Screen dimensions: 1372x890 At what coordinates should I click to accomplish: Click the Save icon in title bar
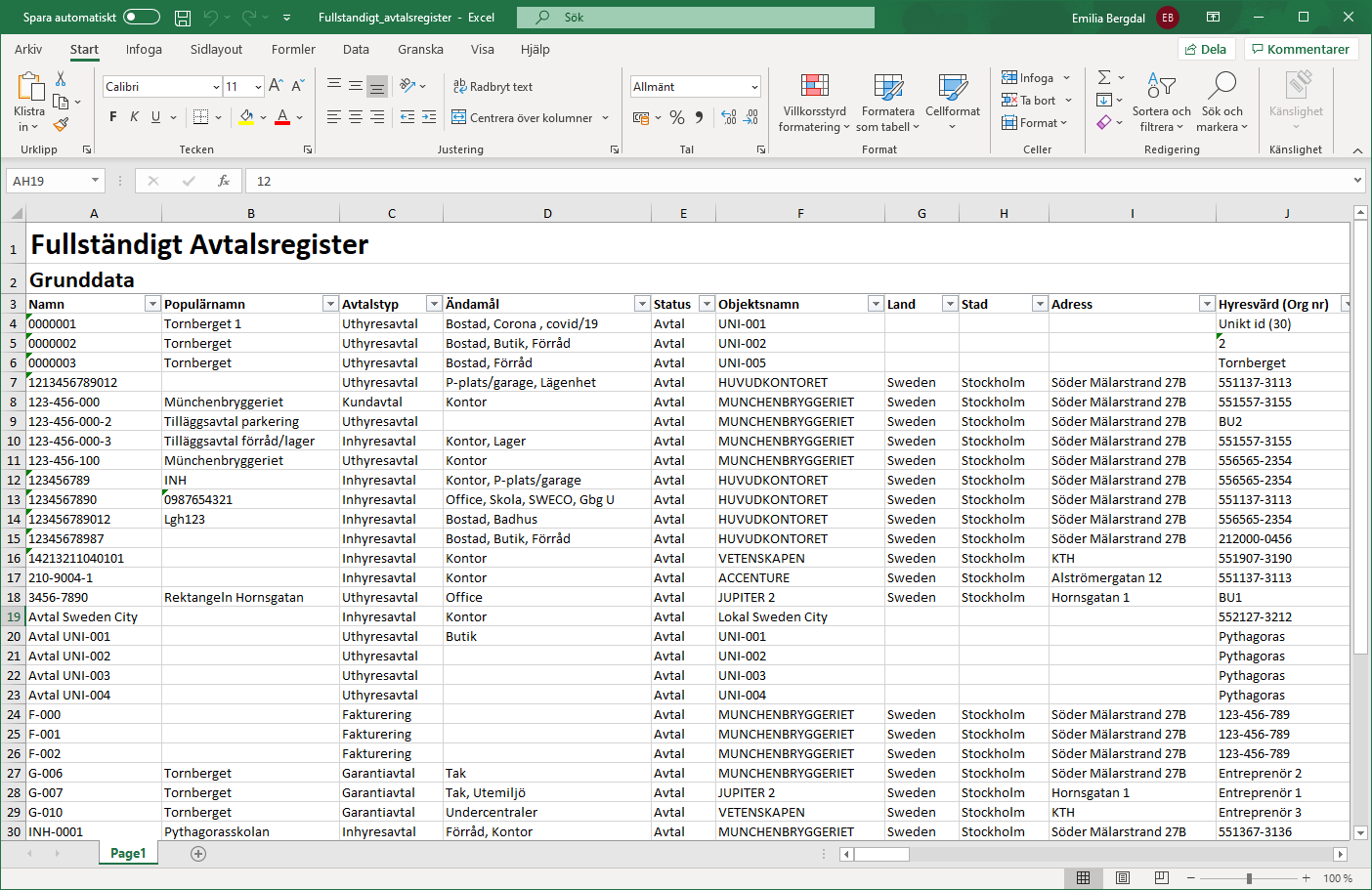183,18
